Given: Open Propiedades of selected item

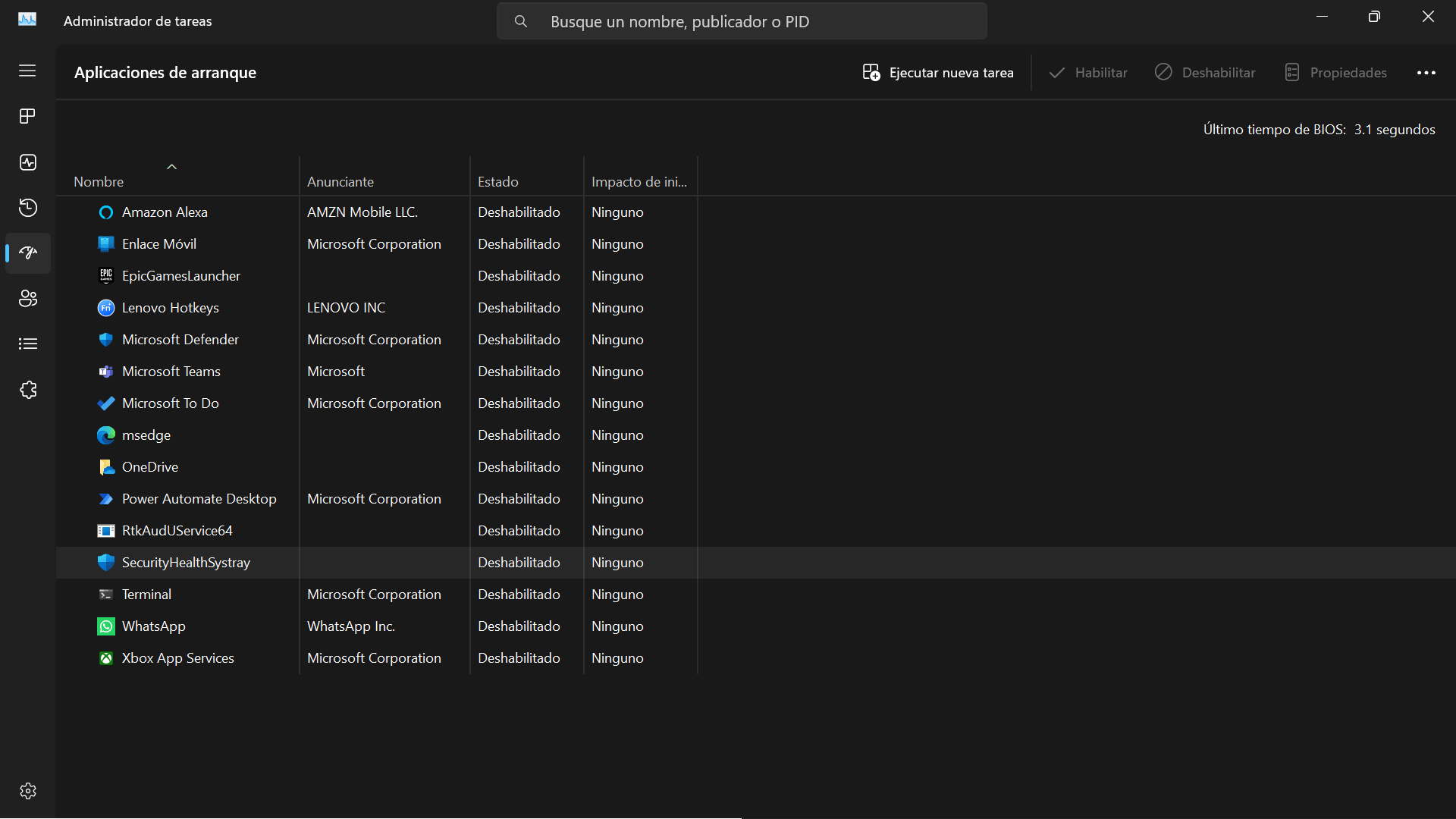Looking at the screenshot, I should [x=1336, y=73].
